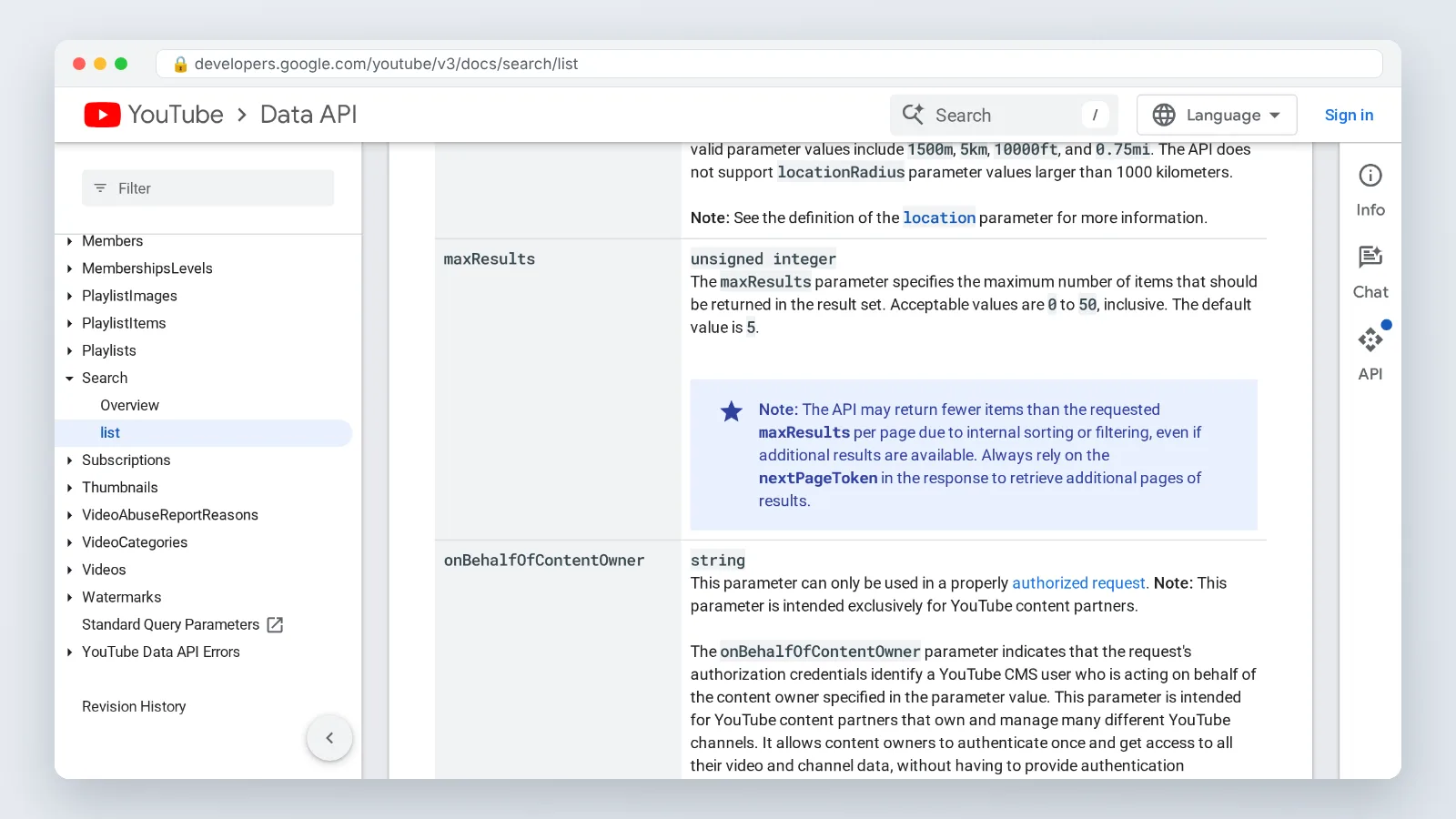Screen dimensions: 1456x819
Task: Expand the Members tree section
Action: pyautogui.click(x=69, y=241)
